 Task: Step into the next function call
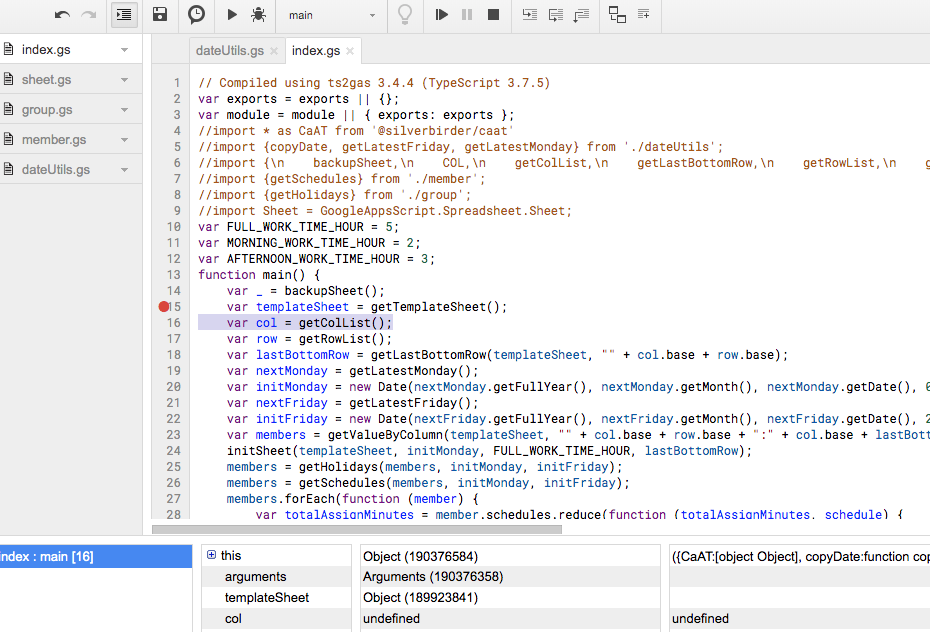tap(529, 15)
